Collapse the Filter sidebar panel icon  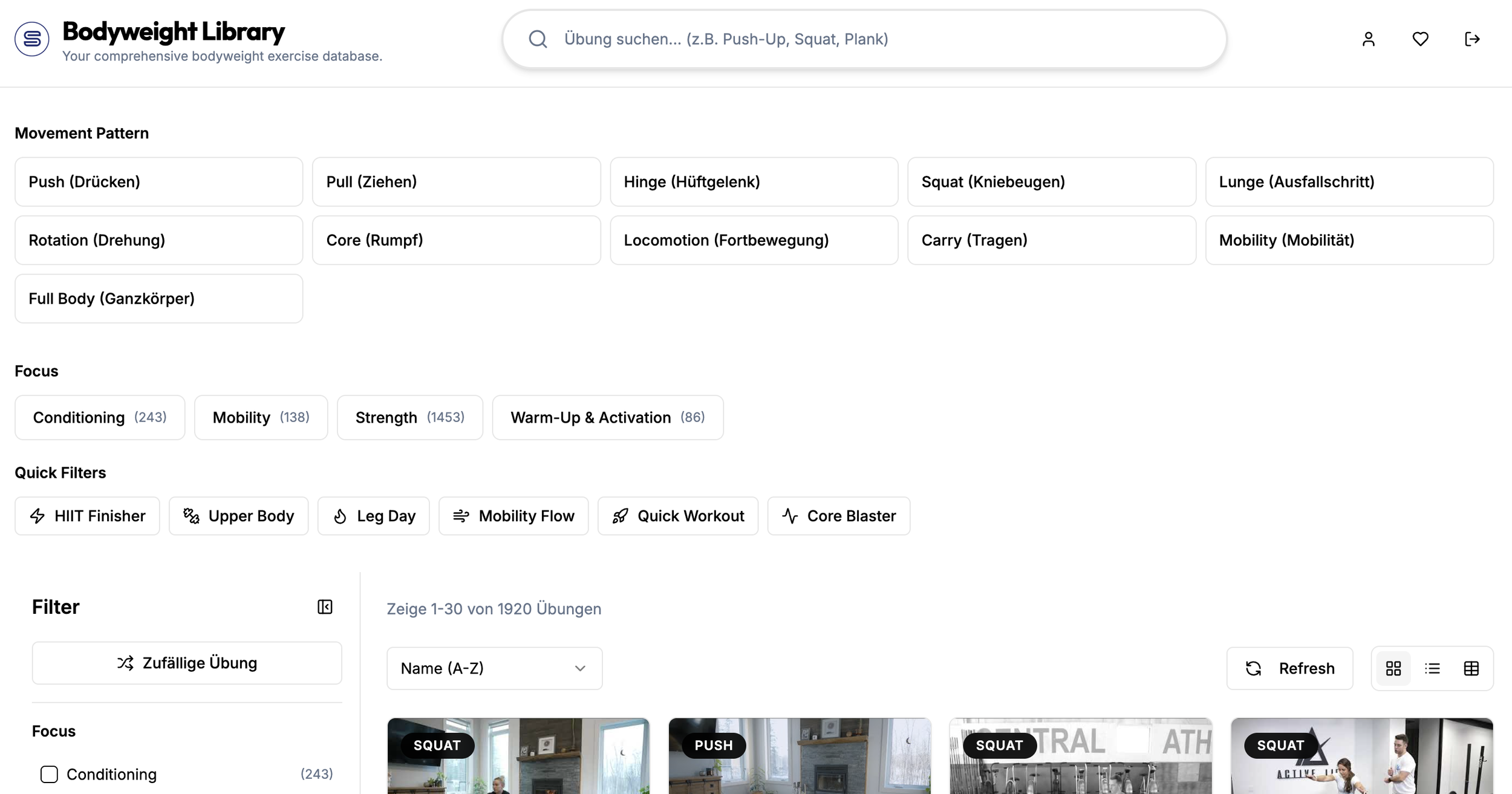pyautogui.click(x=325, y=607)
